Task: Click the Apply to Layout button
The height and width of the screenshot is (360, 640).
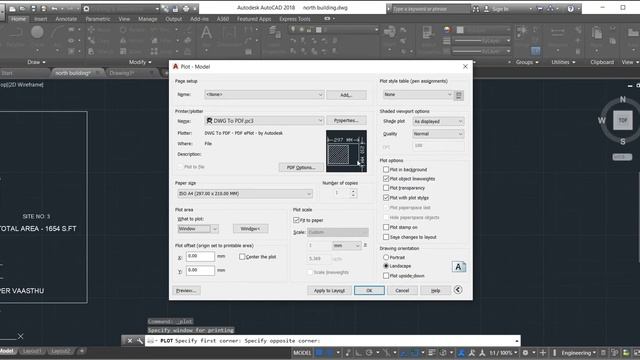Action: tap(329, 290)
